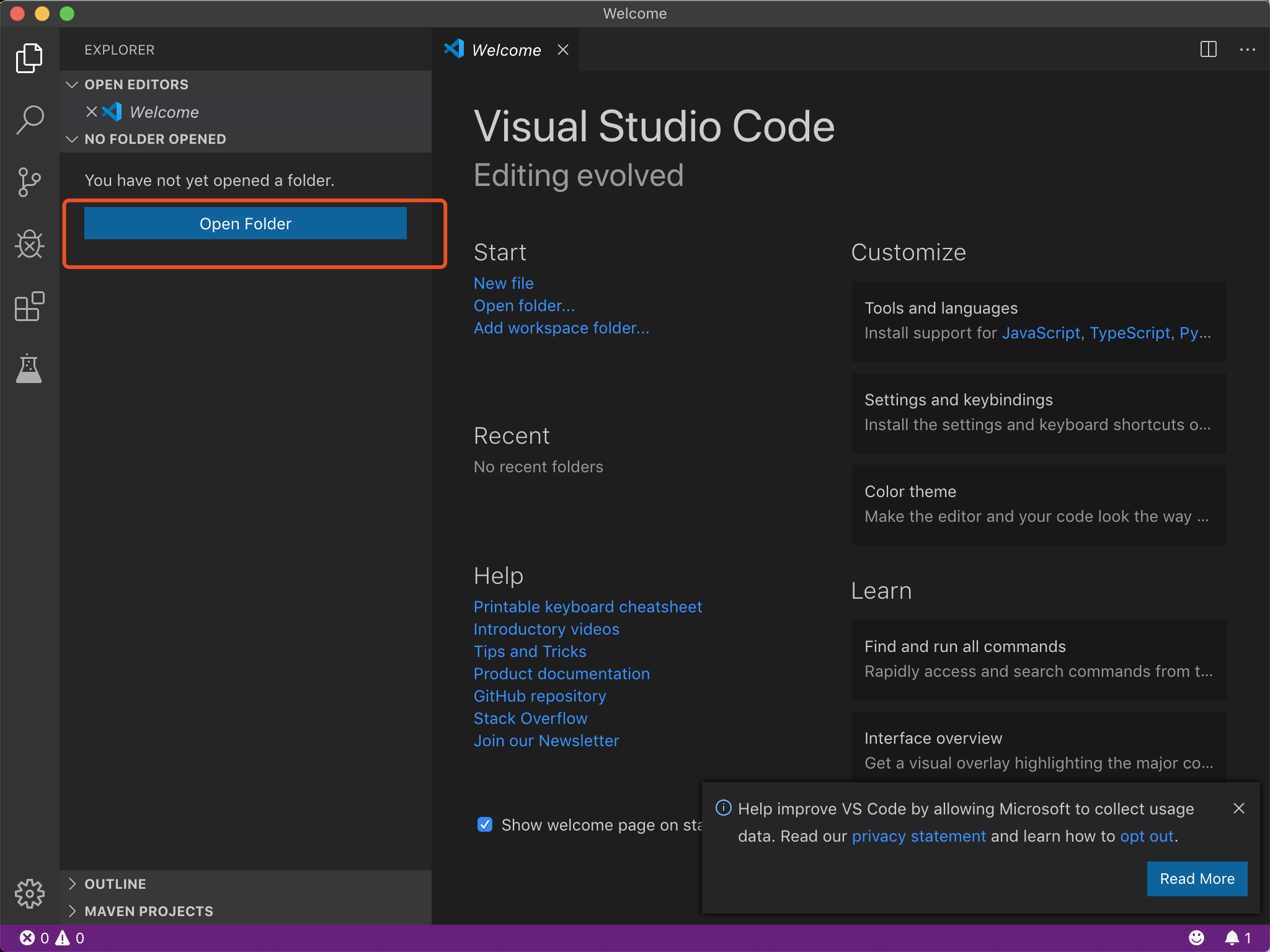Open the Source Control view

pos(29,182)
